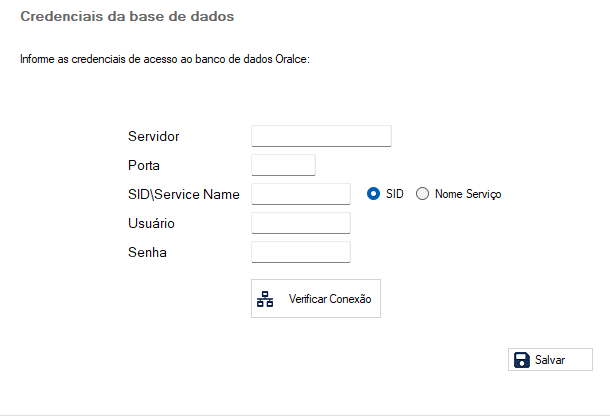Screen dimensions: 610x416
Task: Click the network icon on Verificar Conexão
Action: [265, 299]
